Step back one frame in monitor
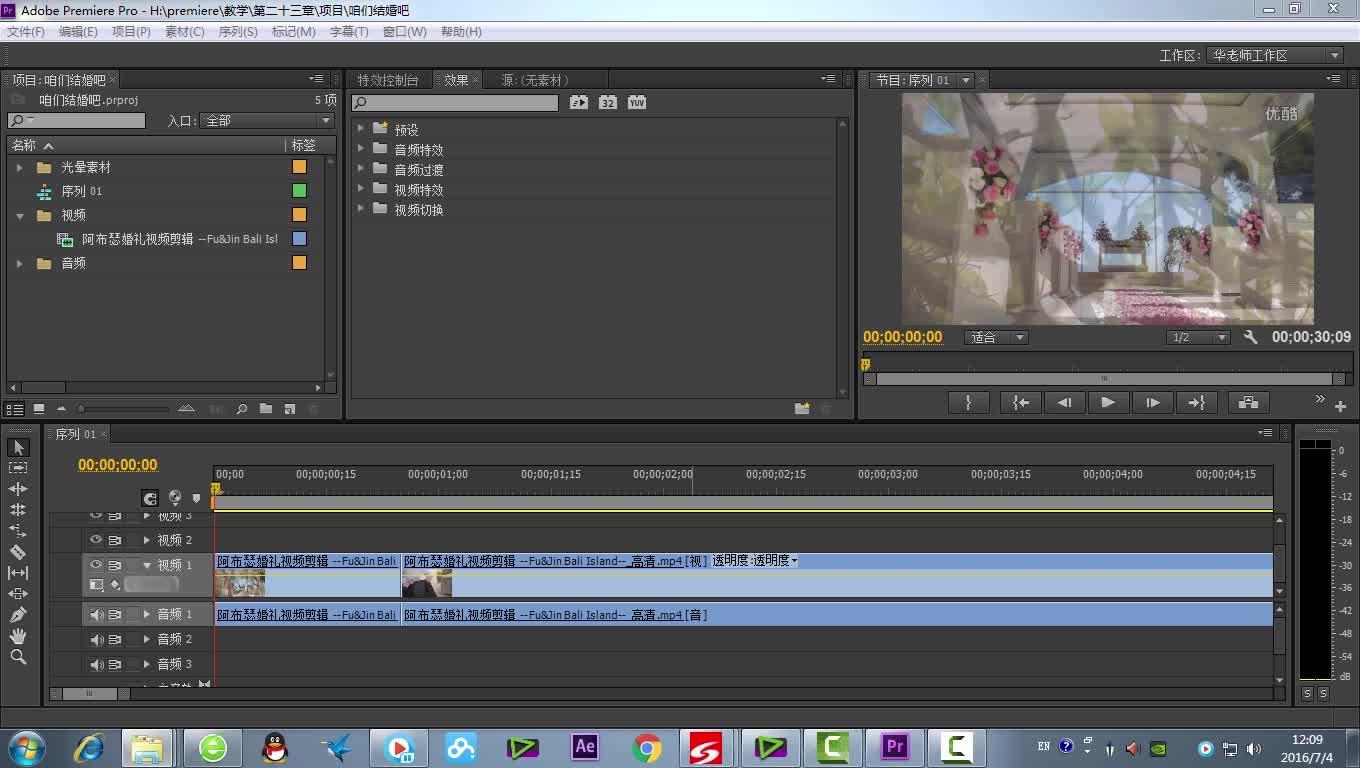This screenshot has height=768, width=1360. 1065,402
